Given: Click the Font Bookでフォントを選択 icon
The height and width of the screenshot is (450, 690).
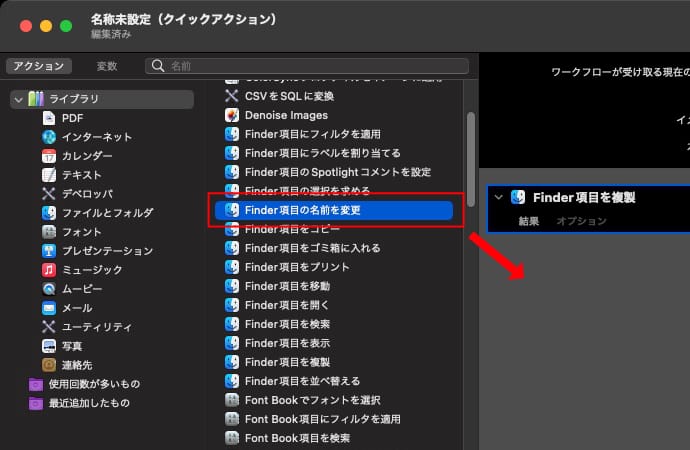Looking at the screenshot, I should (x=232, y=400).
